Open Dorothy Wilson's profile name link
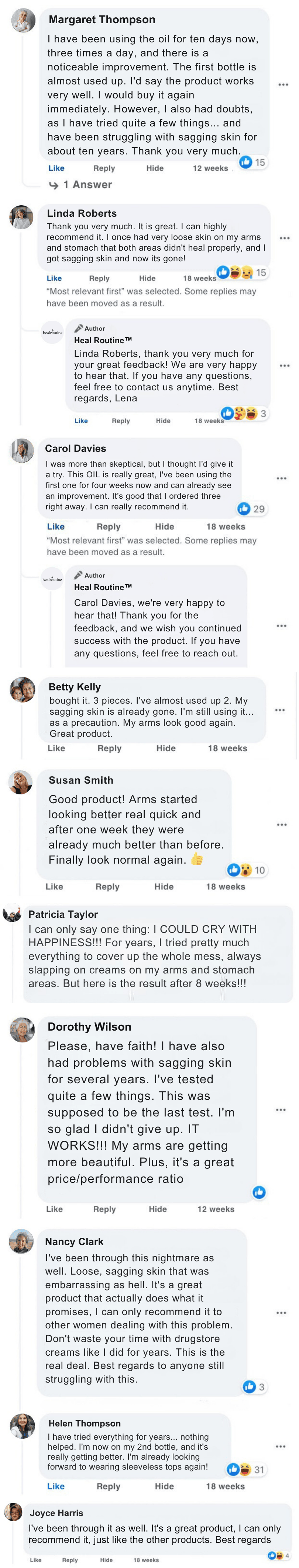 (89, 1027)
